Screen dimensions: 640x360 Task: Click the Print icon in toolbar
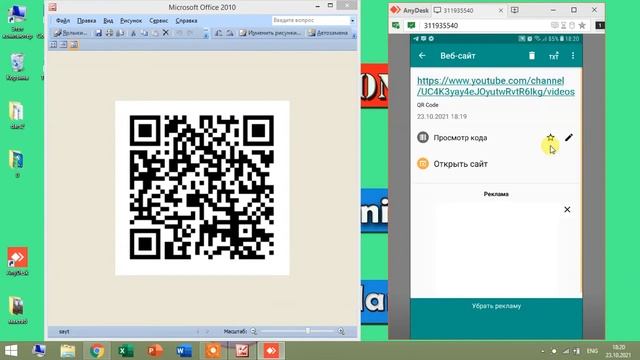click(x=109, y=33)
